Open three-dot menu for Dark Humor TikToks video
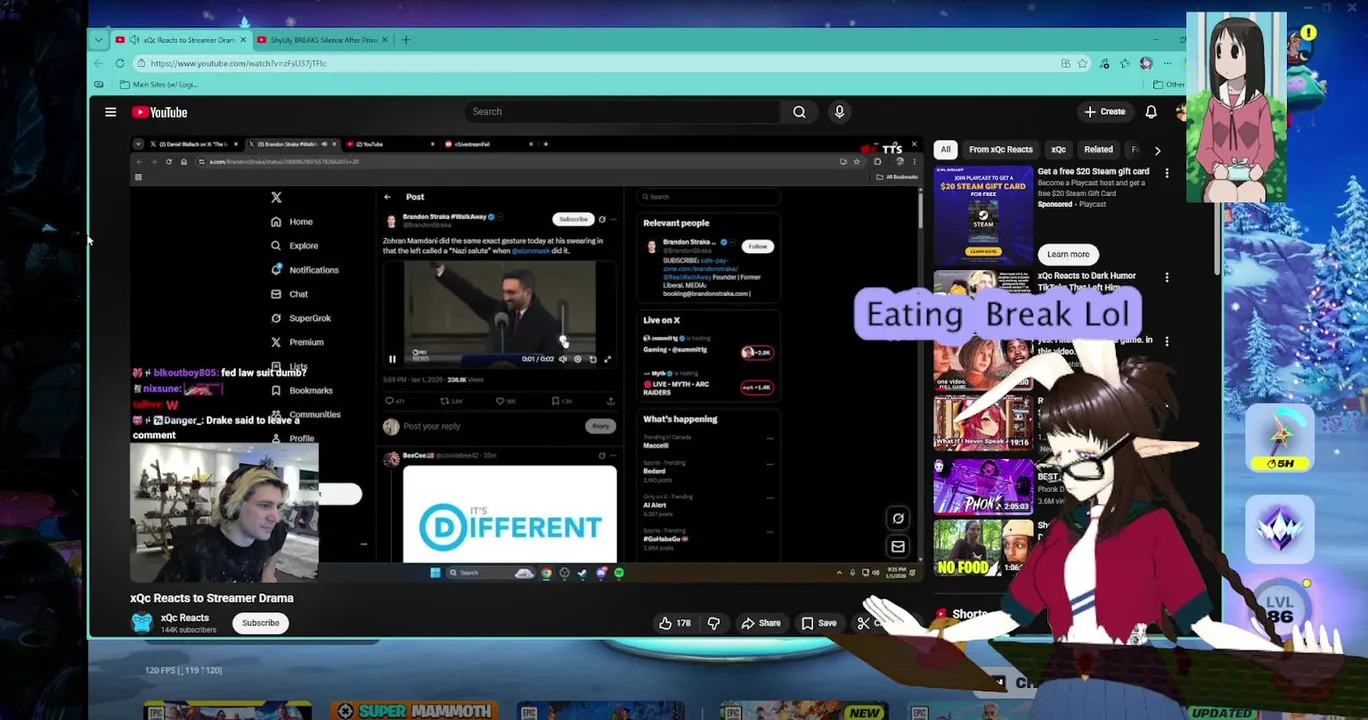The width and height of the screenshot is (1368, 720). [1166, 277]
